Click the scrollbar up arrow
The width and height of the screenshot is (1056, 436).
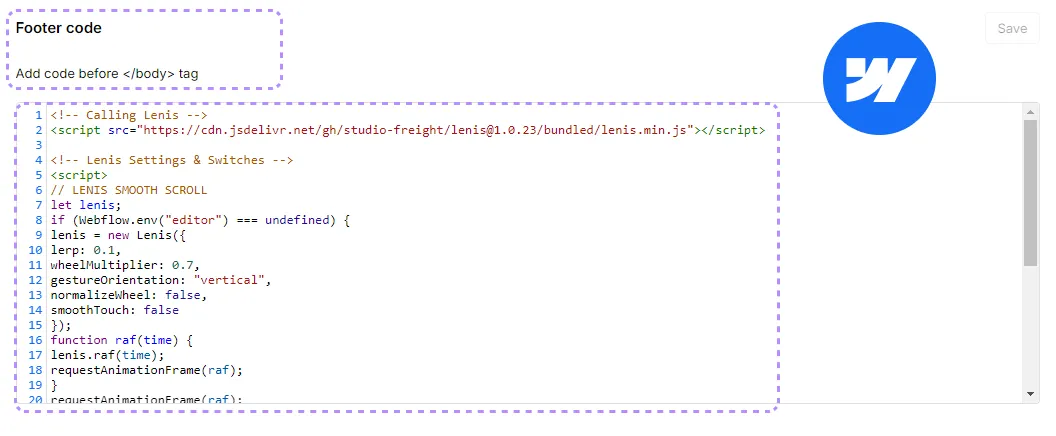1030,112
